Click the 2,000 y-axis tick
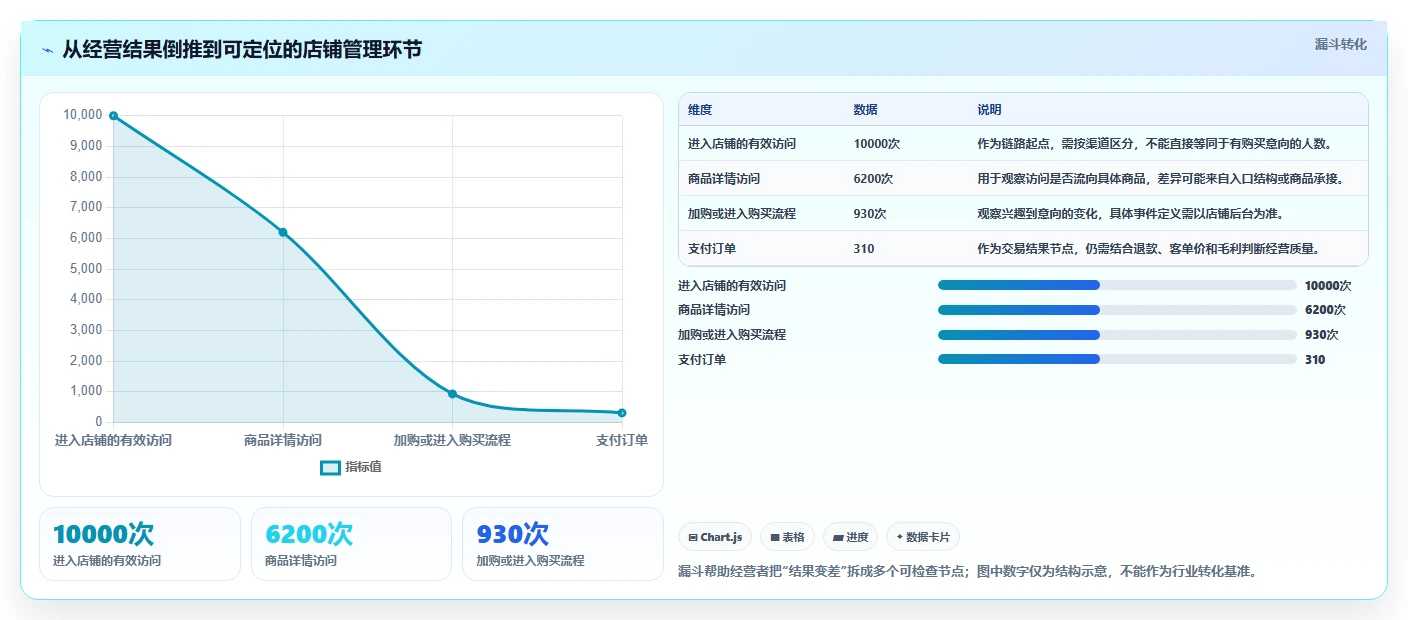The image size is (1408, 620). tap(86, 361)
